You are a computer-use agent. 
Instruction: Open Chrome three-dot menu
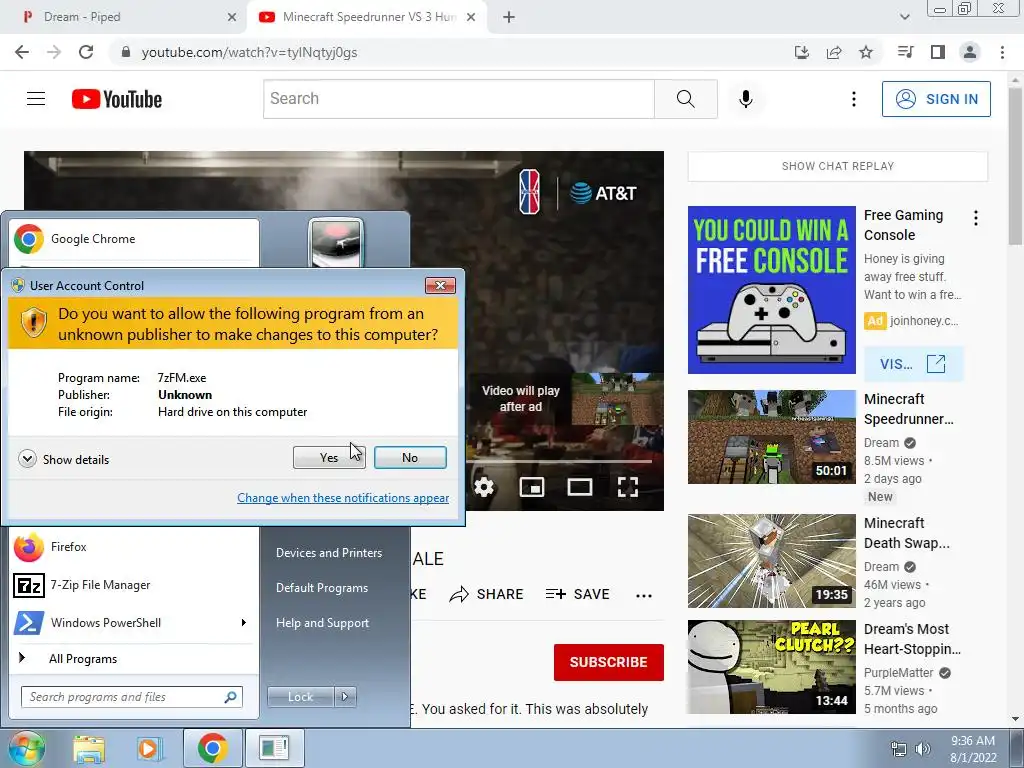pos(1002,52)
